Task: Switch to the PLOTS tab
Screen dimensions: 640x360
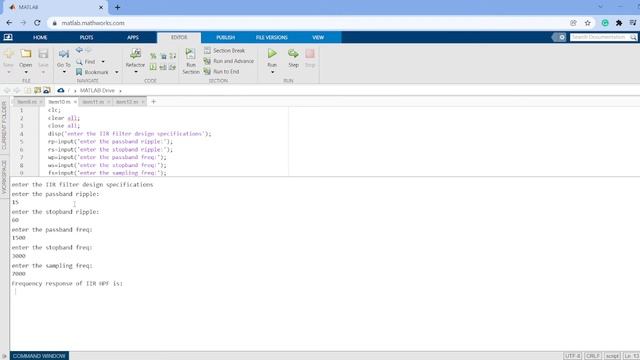Action: pyautogui.click(x=86, y=37)
